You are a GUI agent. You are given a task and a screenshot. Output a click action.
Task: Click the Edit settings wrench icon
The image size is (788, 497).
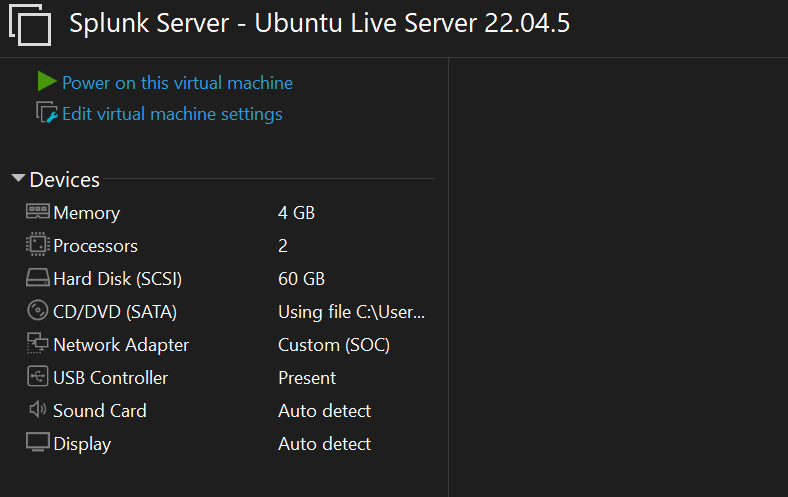[x=47, y=113]
